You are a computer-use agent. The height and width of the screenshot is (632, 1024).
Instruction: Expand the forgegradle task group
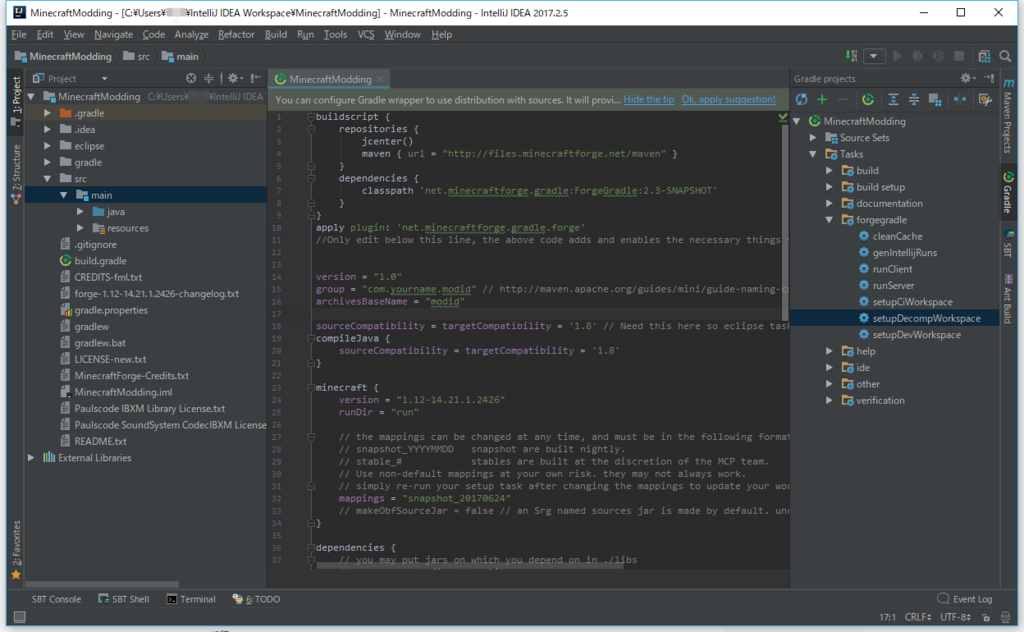(x=830, y=219)
